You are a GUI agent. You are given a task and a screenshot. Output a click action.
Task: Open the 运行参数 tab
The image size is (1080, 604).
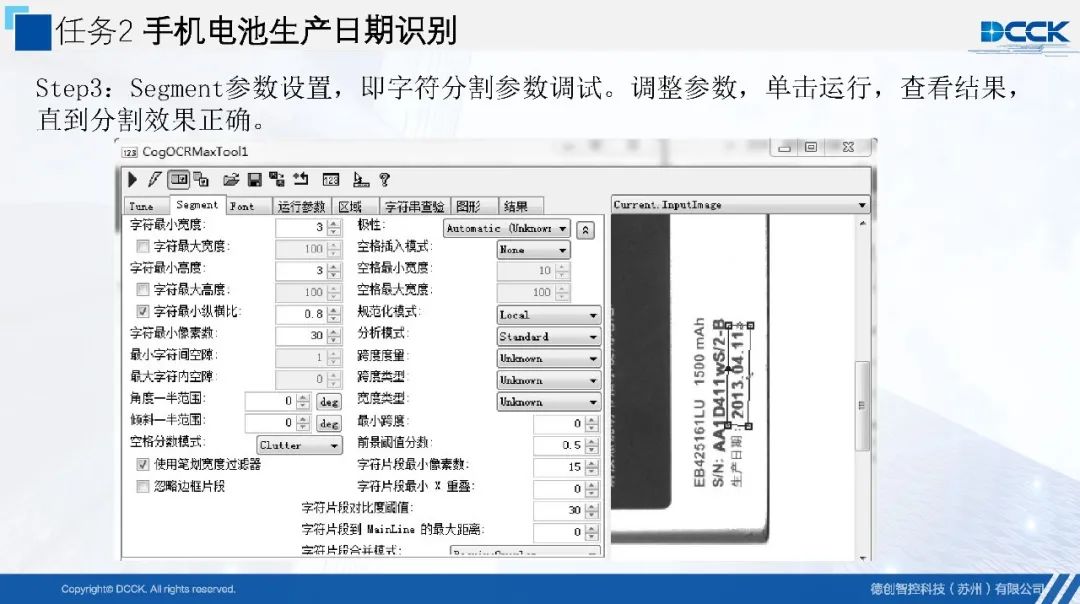click(x=301, y=206)
